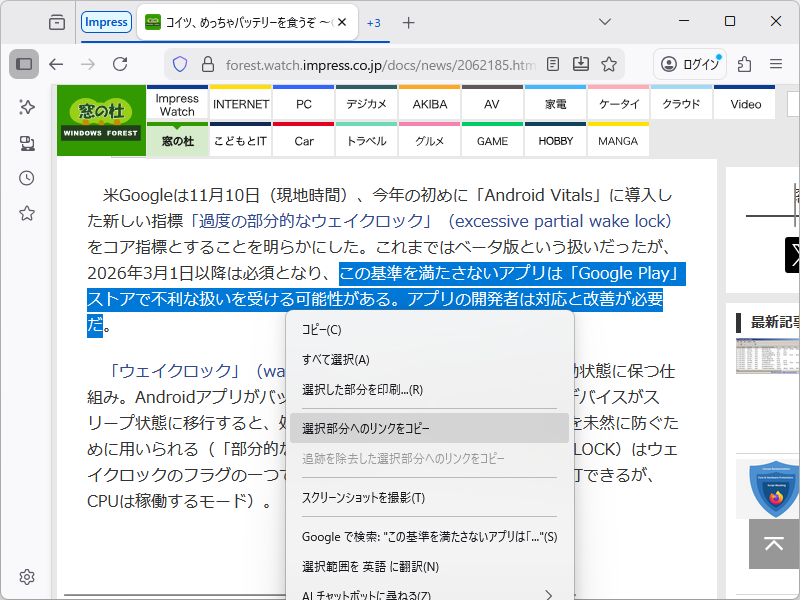800x600 pixels.
Task: Switch to the Impress tab
Action: point(106,21)
